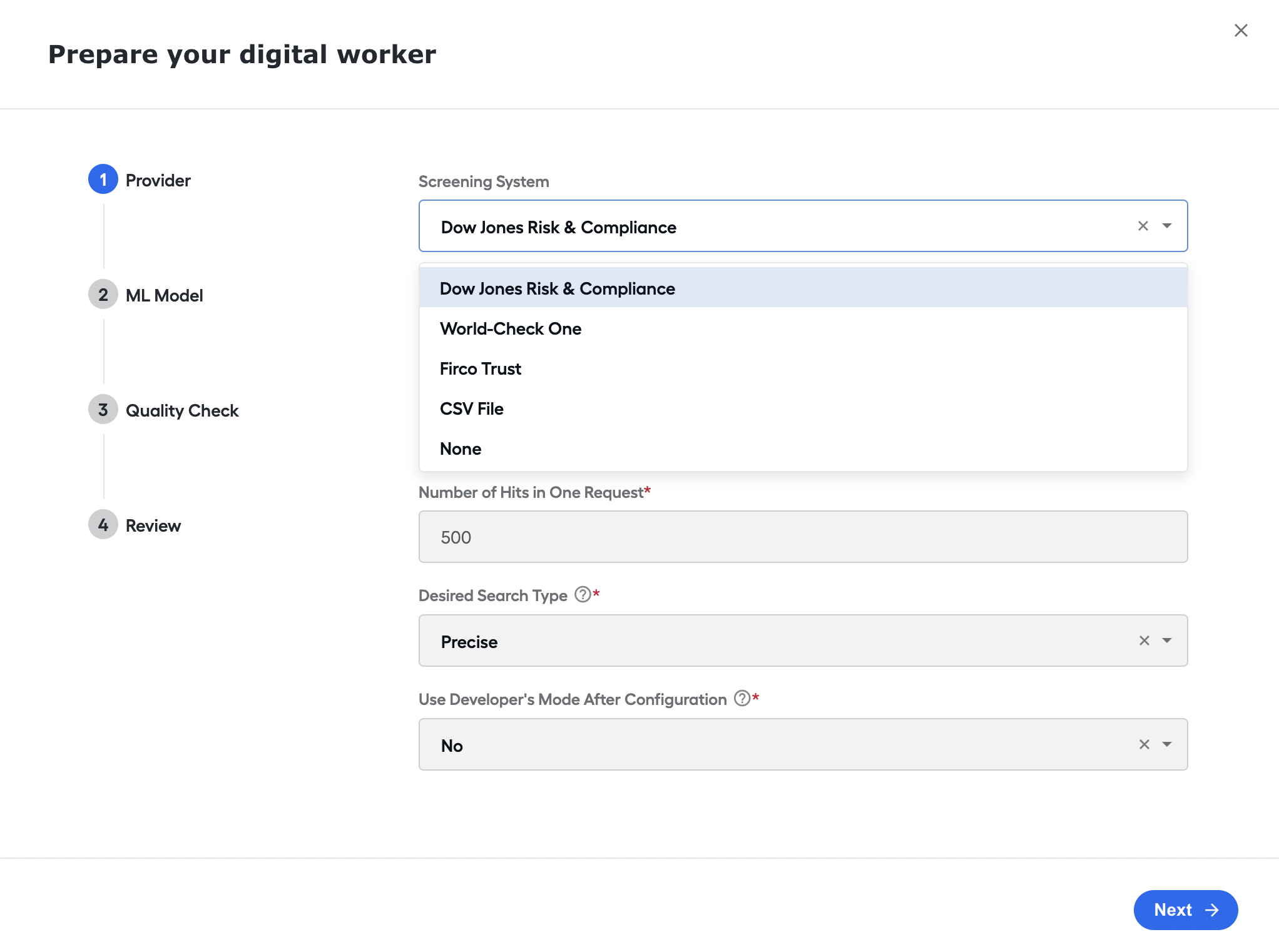Choose World-Check One from the list
Image resolution: width=1279 pixels, height=952 pixels.
pos(803,328)
